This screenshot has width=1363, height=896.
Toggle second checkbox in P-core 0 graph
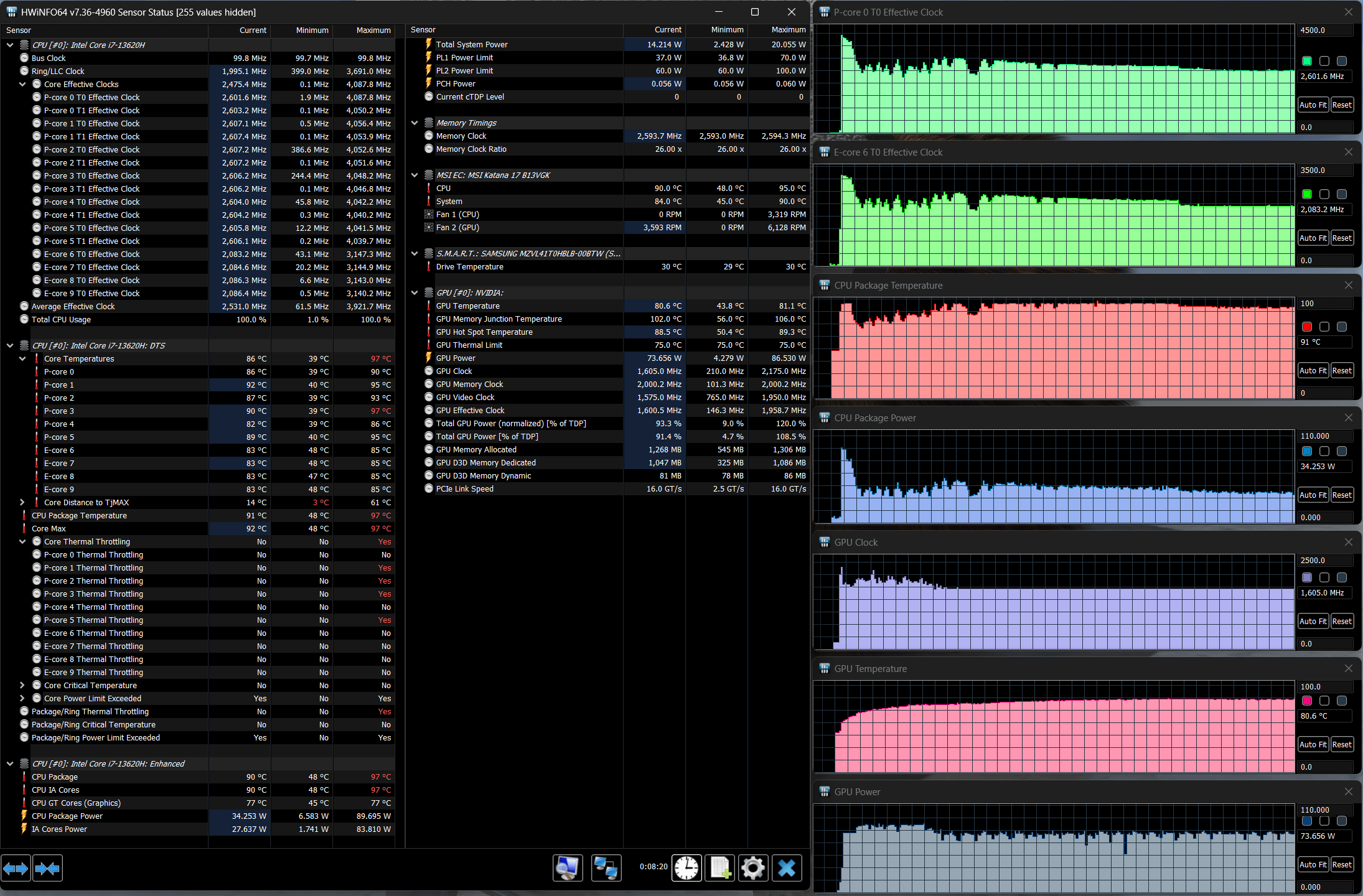click(x=1324, y=61)
